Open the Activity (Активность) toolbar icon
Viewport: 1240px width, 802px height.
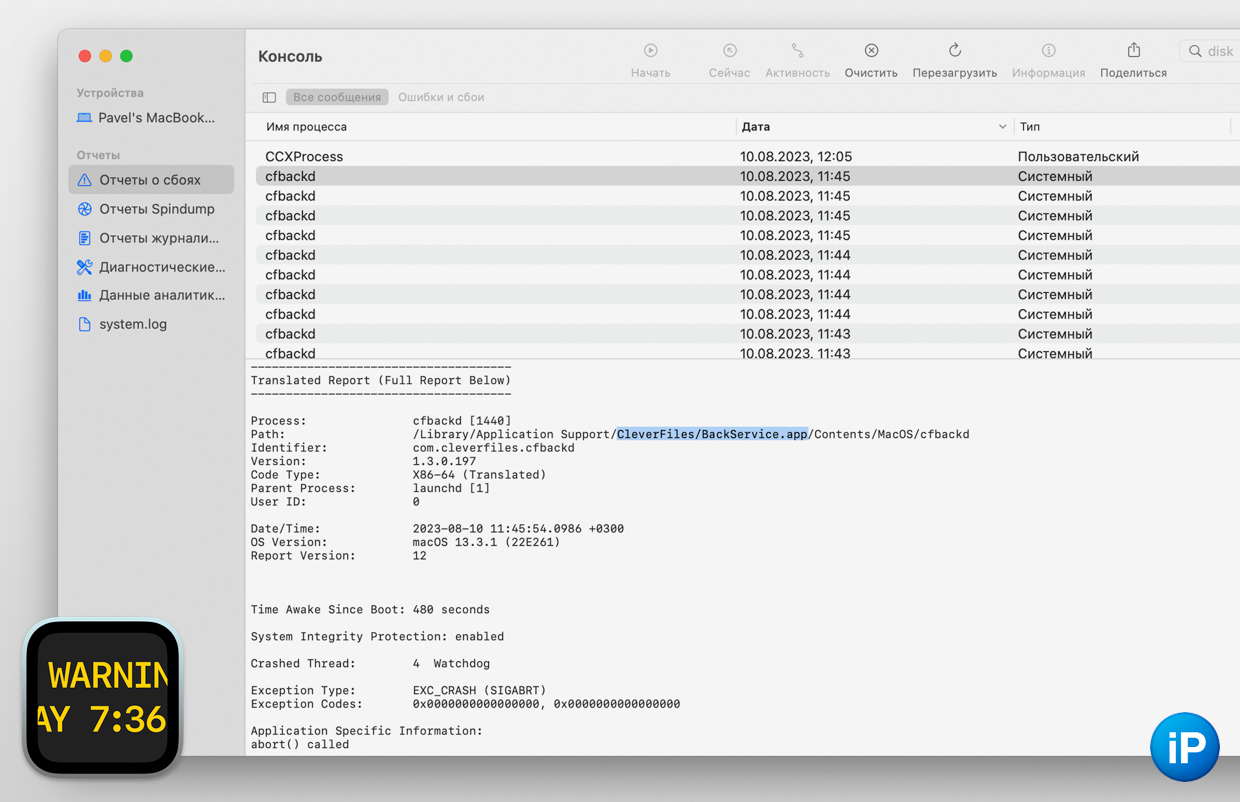(x=797, y=51)
